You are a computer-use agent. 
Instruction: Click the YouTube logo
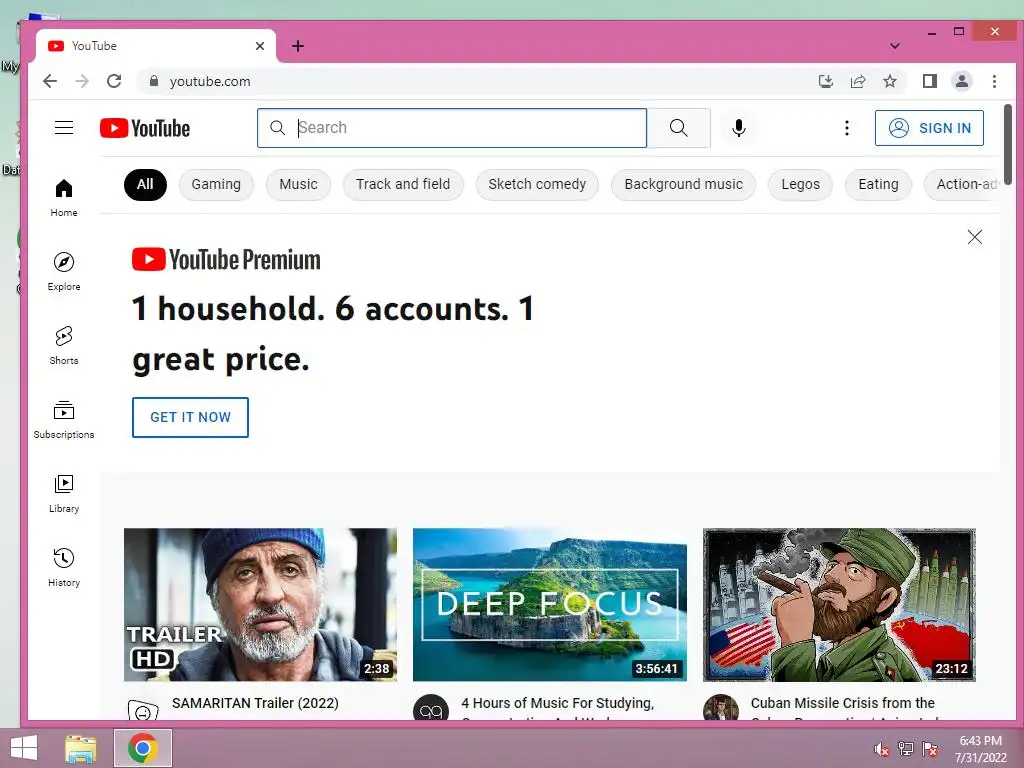pyautogui.click(x=145, y=128)
